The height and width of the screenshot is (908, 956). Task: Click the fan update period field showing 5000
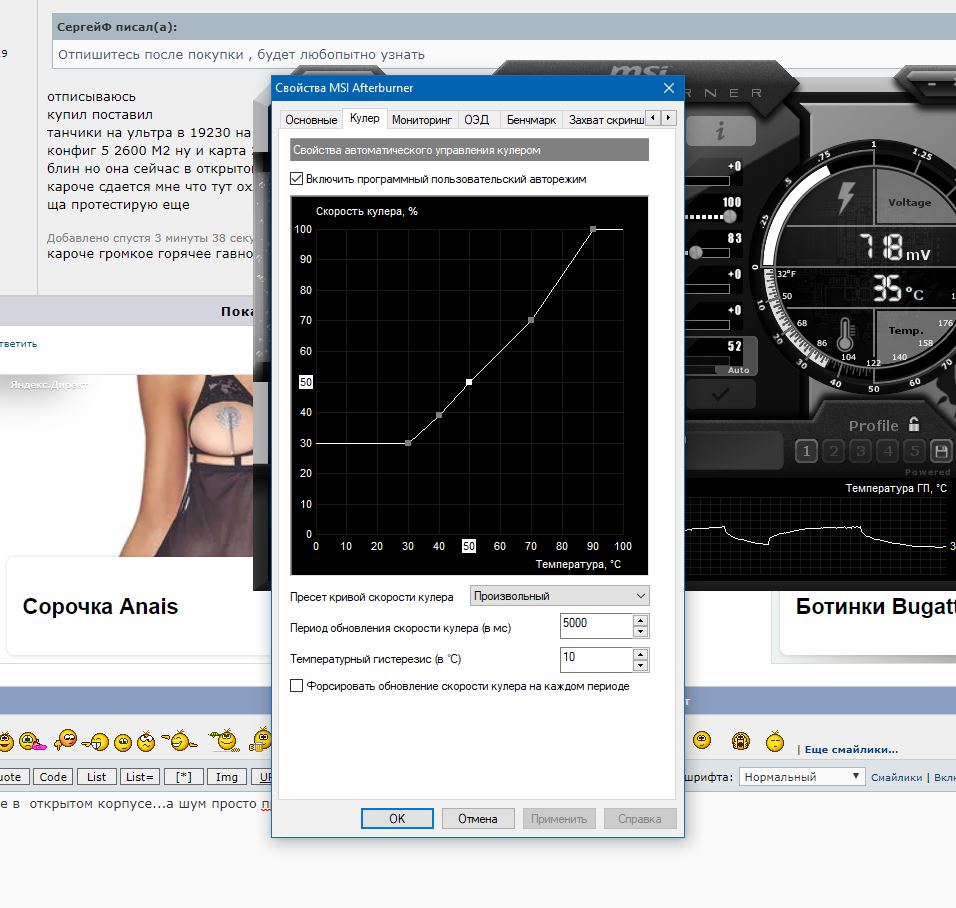click(596, 626)
